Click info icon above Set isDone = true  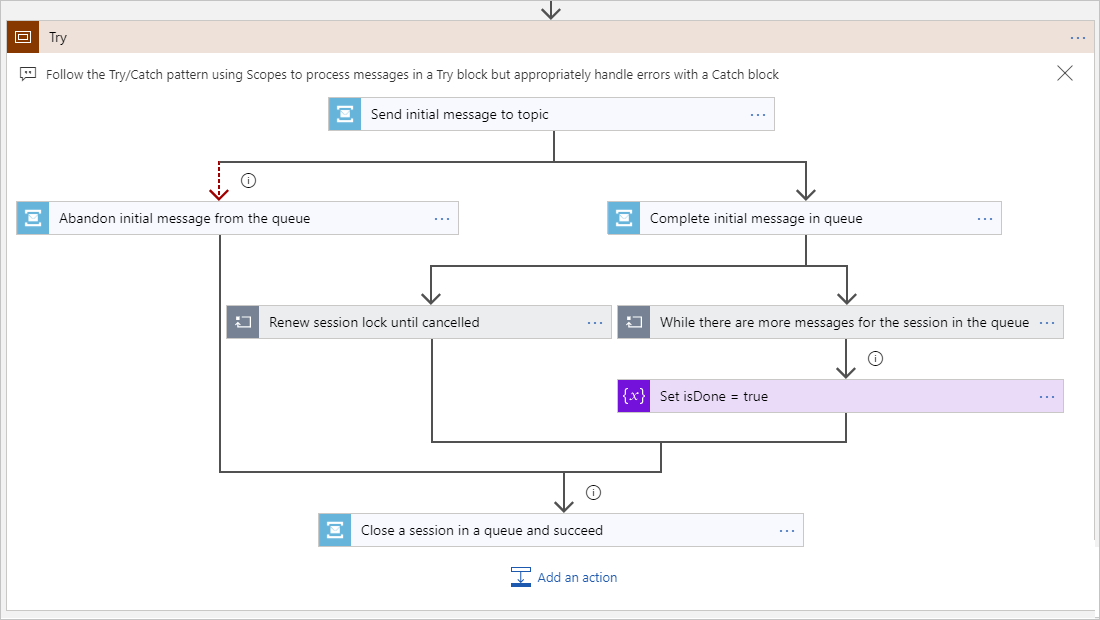pos(875,358)
